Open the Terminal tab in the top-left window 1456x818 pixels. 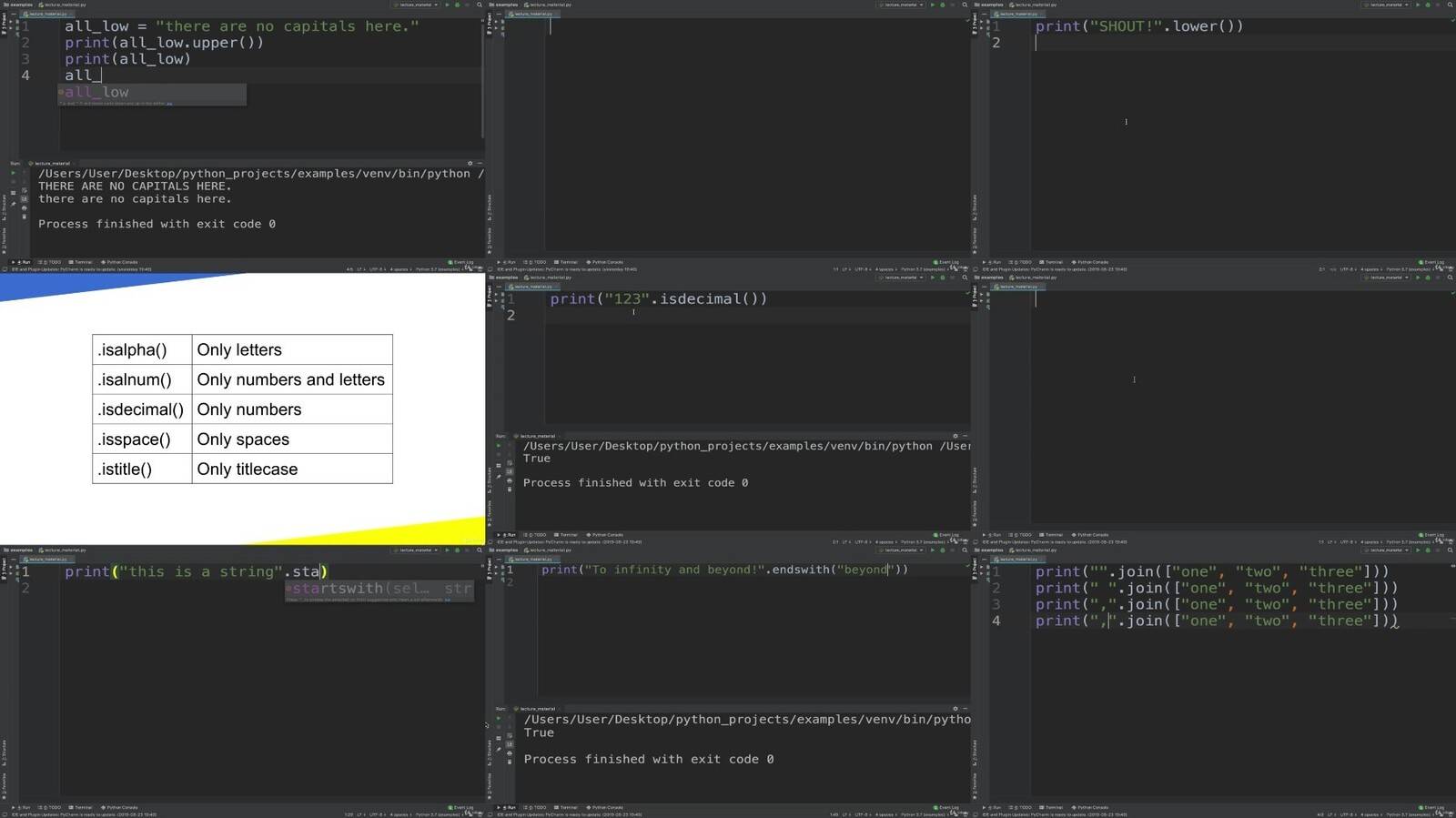(x=82, y=262)
